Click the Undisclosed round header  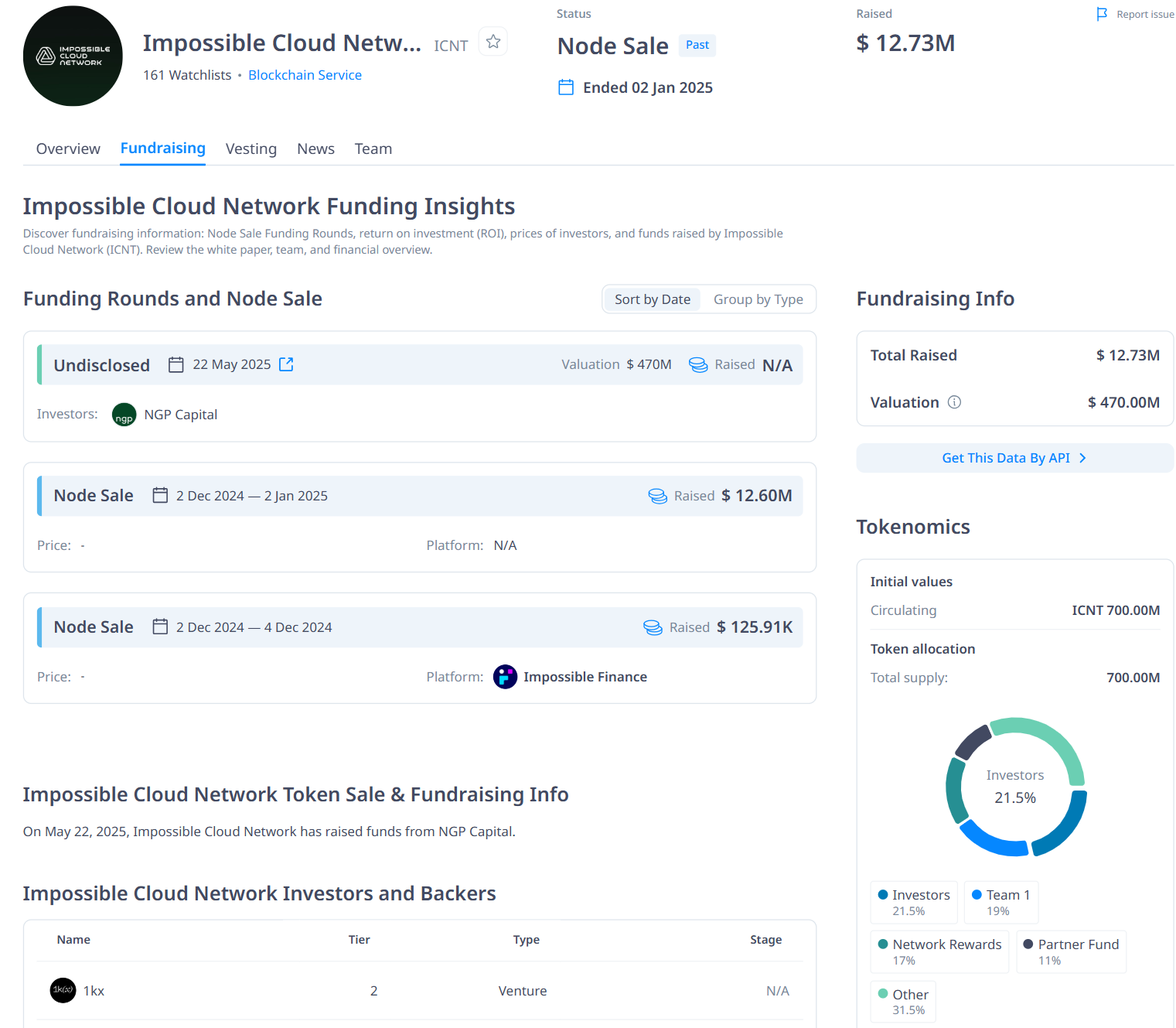point(420,364)
